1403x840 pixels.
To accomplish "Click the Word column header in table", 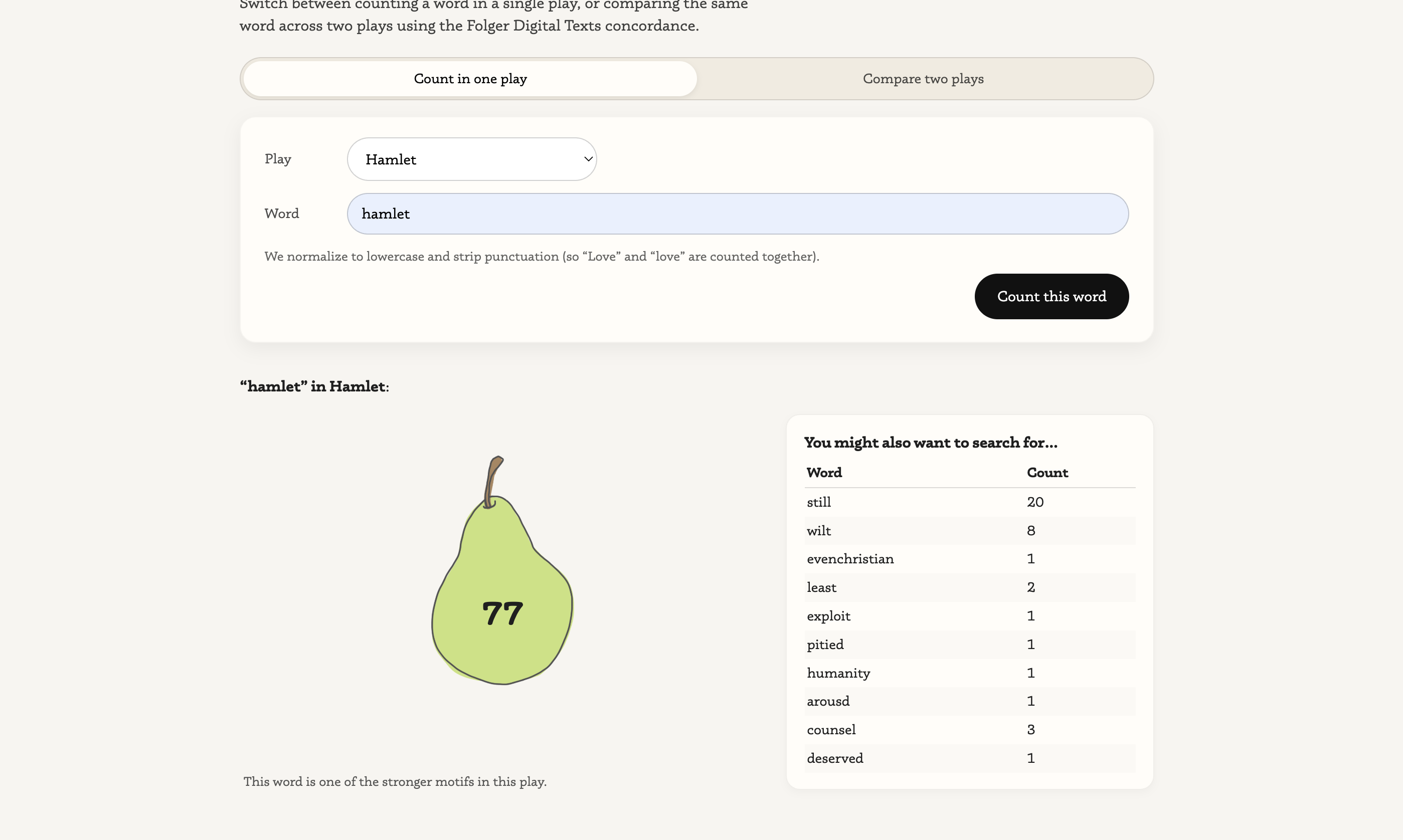I will pos(824,473).
